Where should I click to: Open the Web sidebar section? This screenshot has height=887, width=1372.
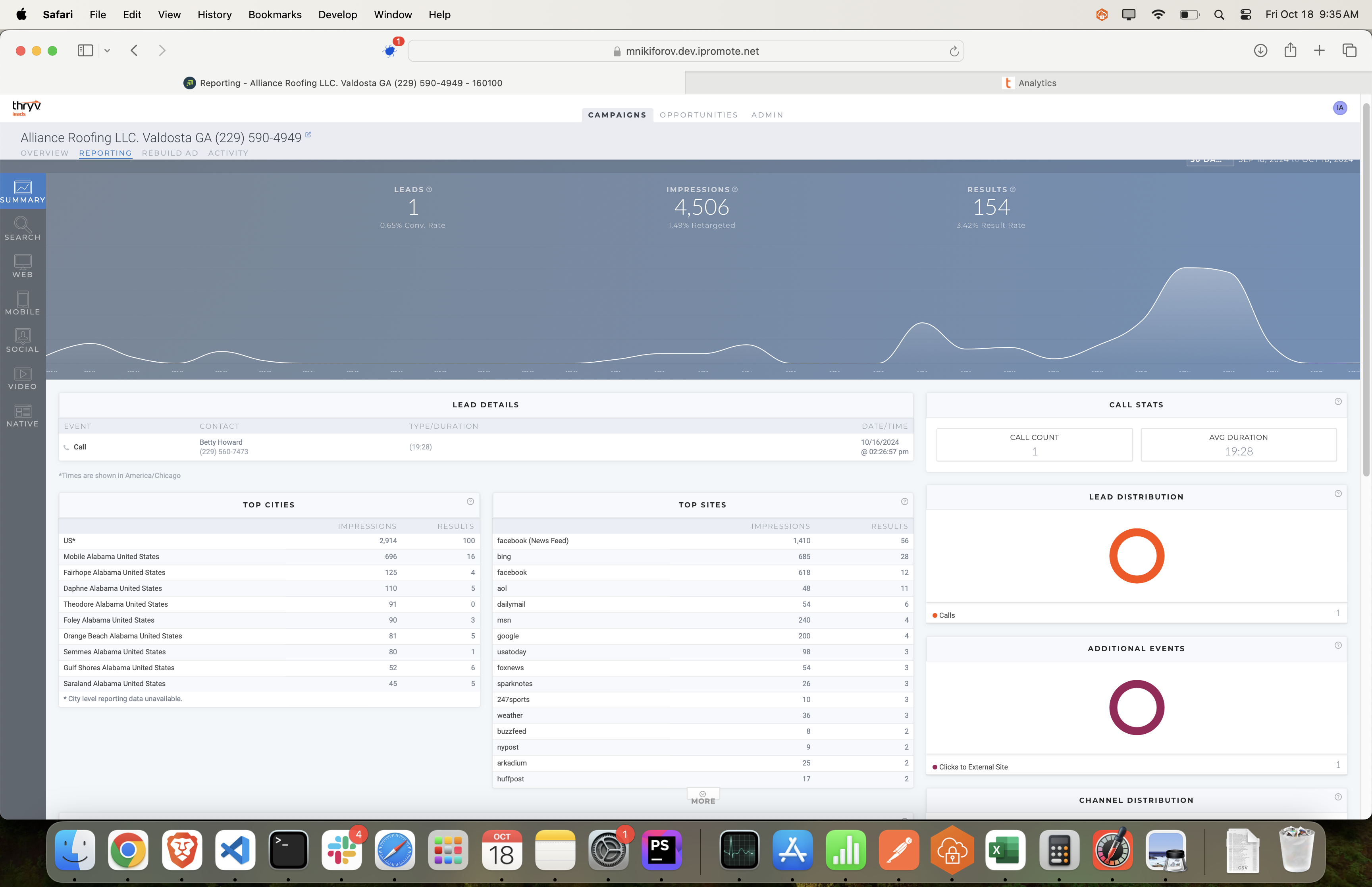click(23, 267)
